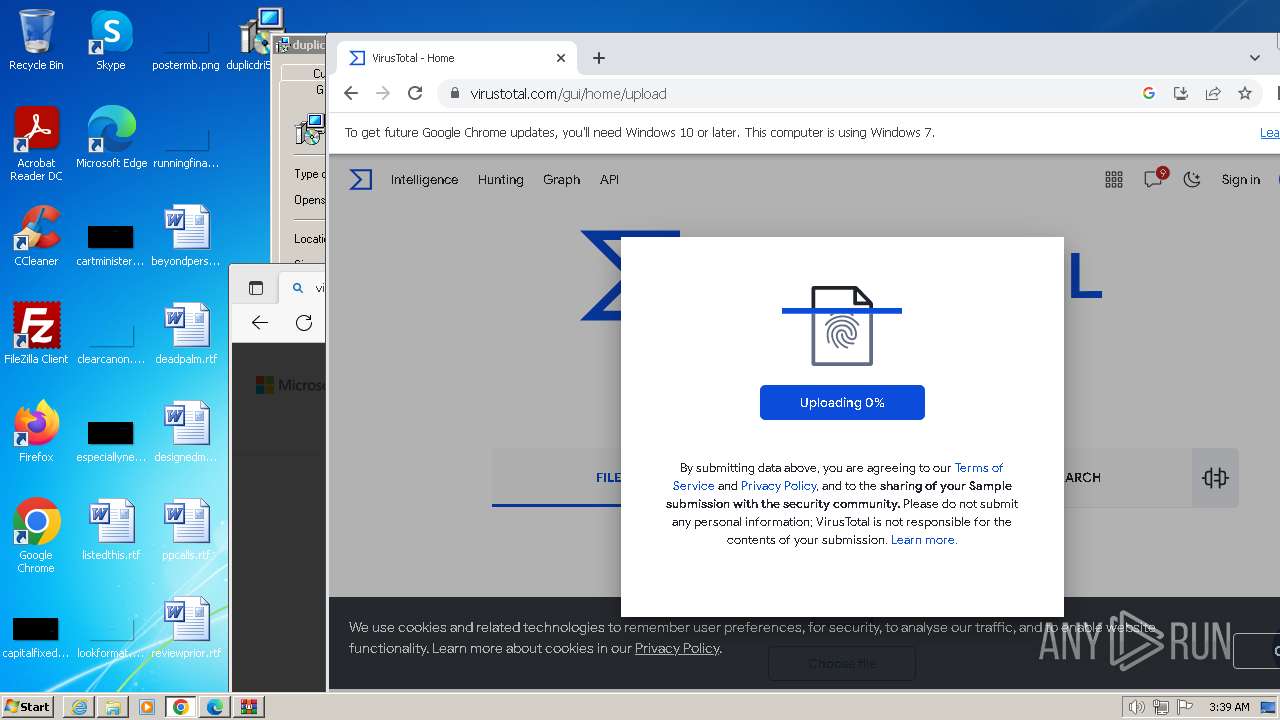This screenshot has height=720, width=1280.
Task: Open the Graph menu item
Action: tap(561, 180)
